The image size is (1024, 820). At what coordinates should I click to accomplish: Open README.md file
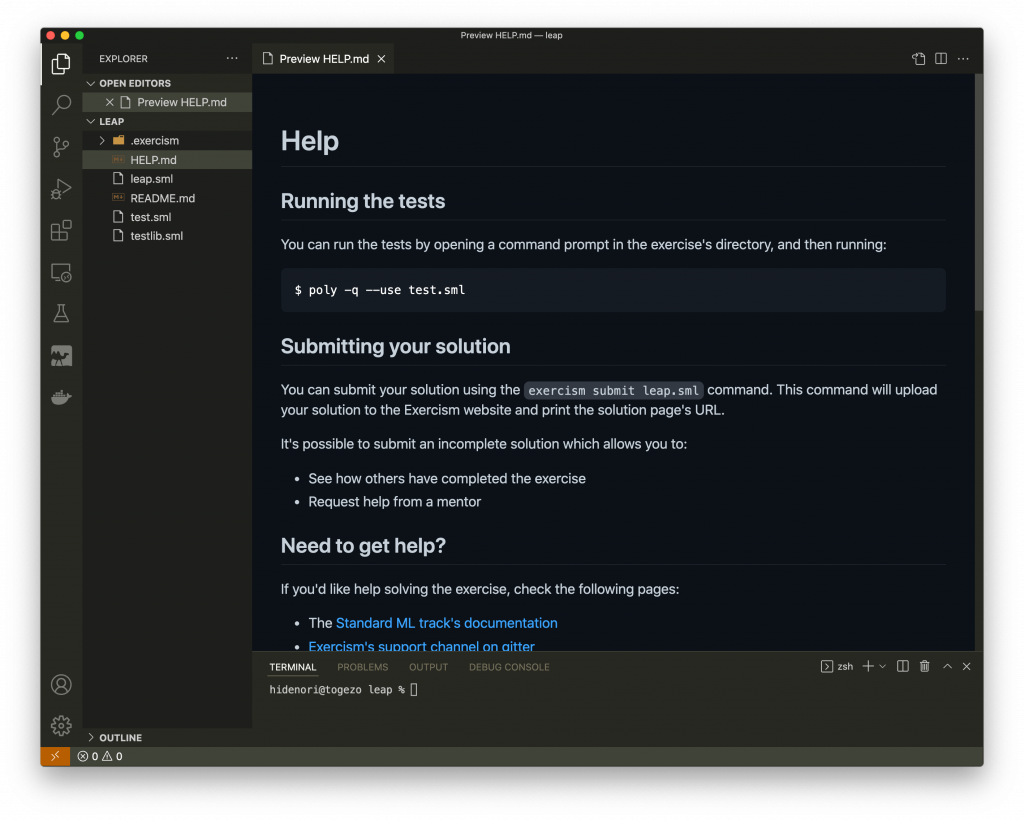click(167, 198)
